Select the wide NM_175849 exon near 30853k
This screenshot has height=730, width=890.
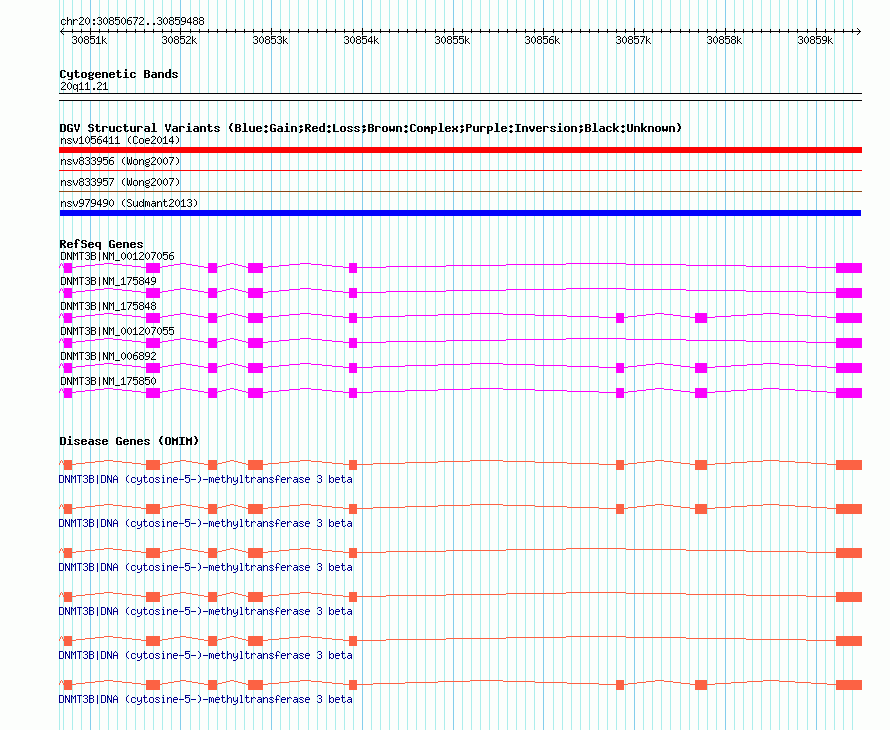pyautogui.click(x=255, y=293)
